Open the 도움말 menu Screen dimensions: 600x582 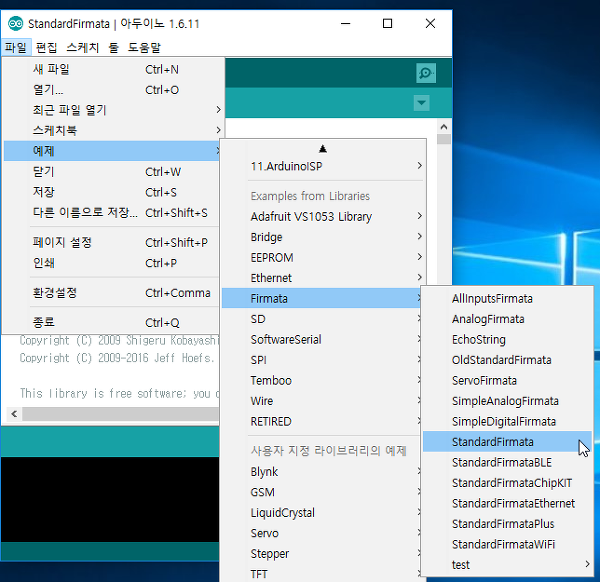pos(144,47)
